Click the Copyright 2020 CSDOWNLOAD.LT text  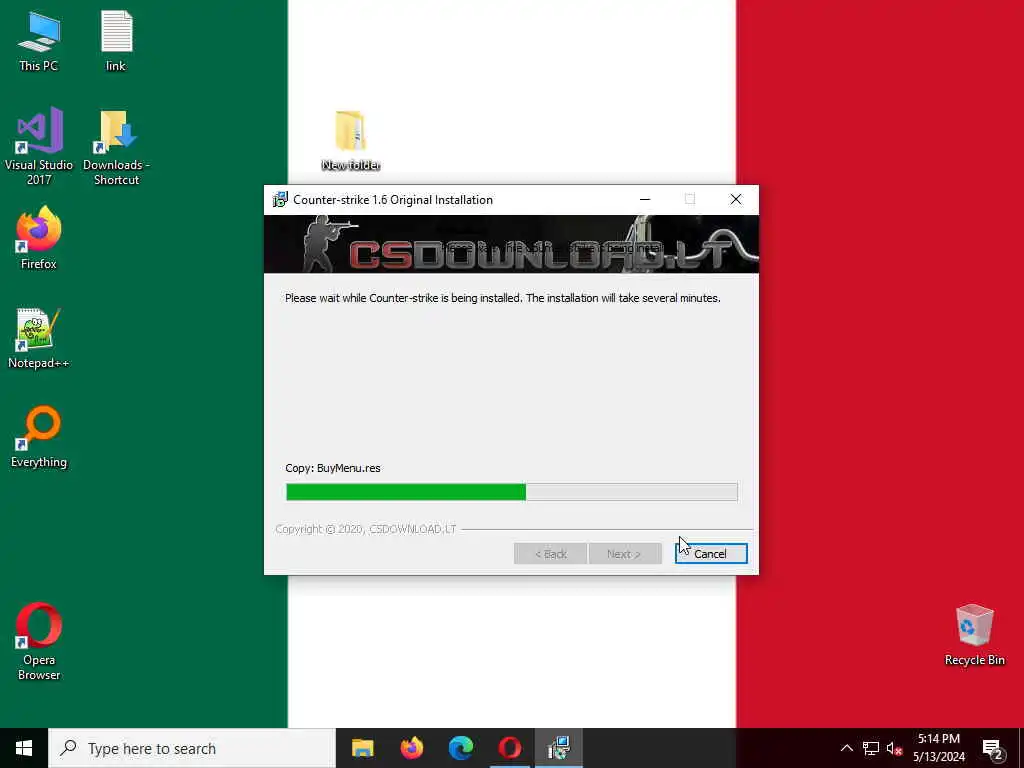[366, 529]
